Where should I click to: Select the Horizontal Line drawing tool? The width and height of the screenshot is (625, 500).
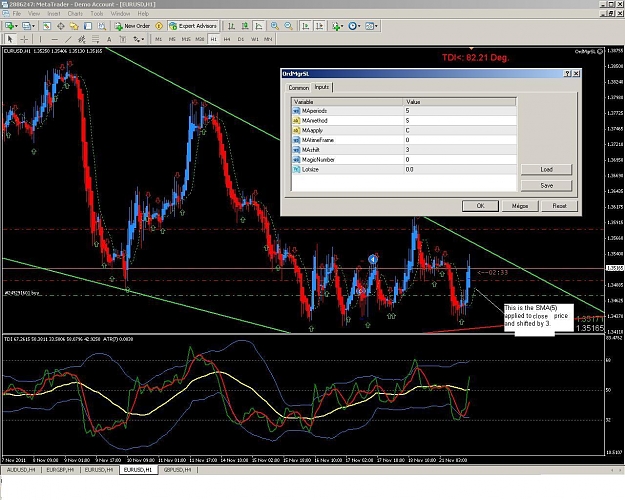click(55, 39)
